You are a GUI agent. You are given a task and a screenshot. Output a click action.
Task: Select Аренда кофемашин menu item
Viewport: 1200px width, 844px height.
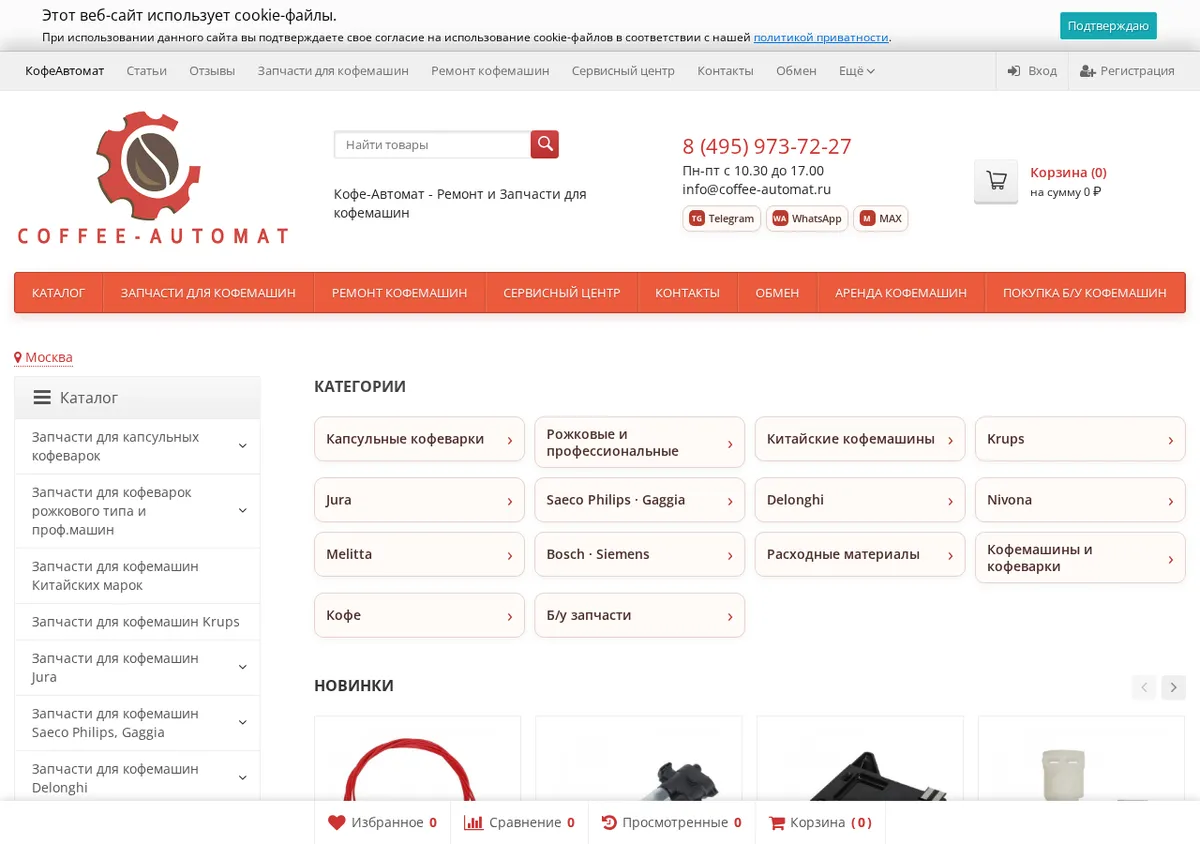(x=901, y=293)
